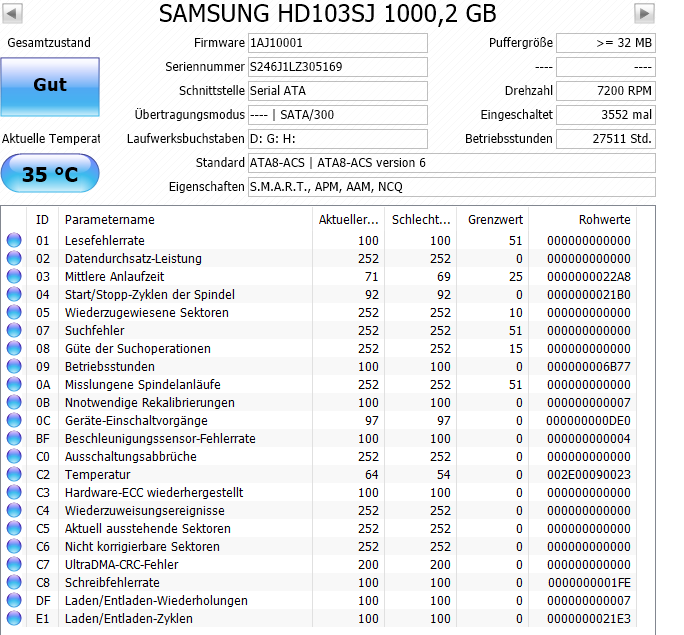Click the Laufwerksbuchstaben field D: G: H:
Viewport: 684px width, 635px height.
(338, 139)
